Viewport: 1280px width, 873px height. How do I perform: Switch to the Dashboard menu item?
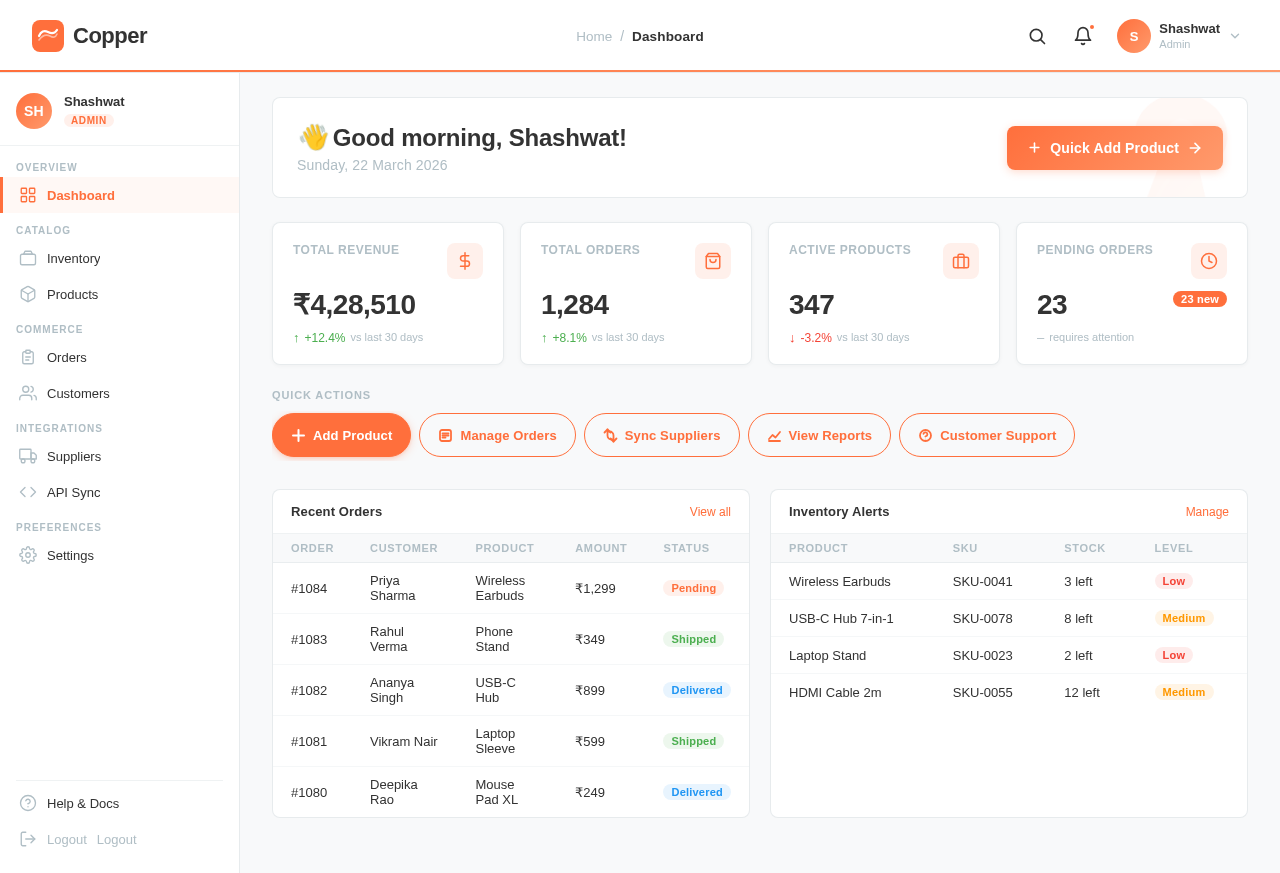click(80, 195)
